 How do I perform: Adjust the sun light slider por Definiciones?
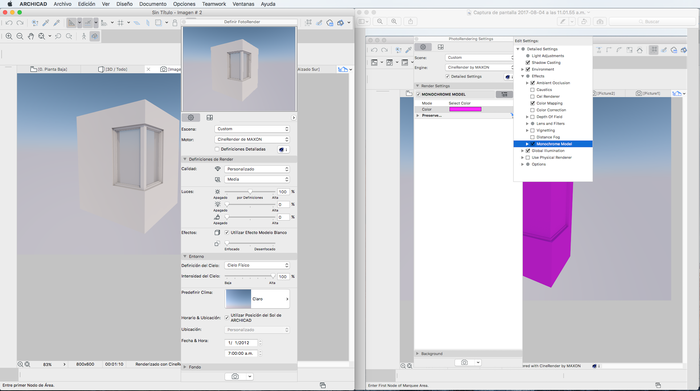(x=250, y=191)
